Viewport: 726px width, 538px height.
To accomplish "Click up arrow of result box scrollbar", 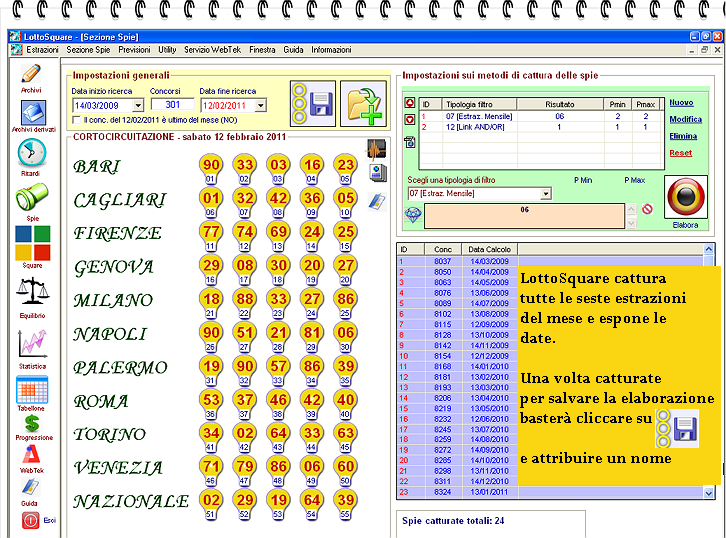I will pos(631,209).
